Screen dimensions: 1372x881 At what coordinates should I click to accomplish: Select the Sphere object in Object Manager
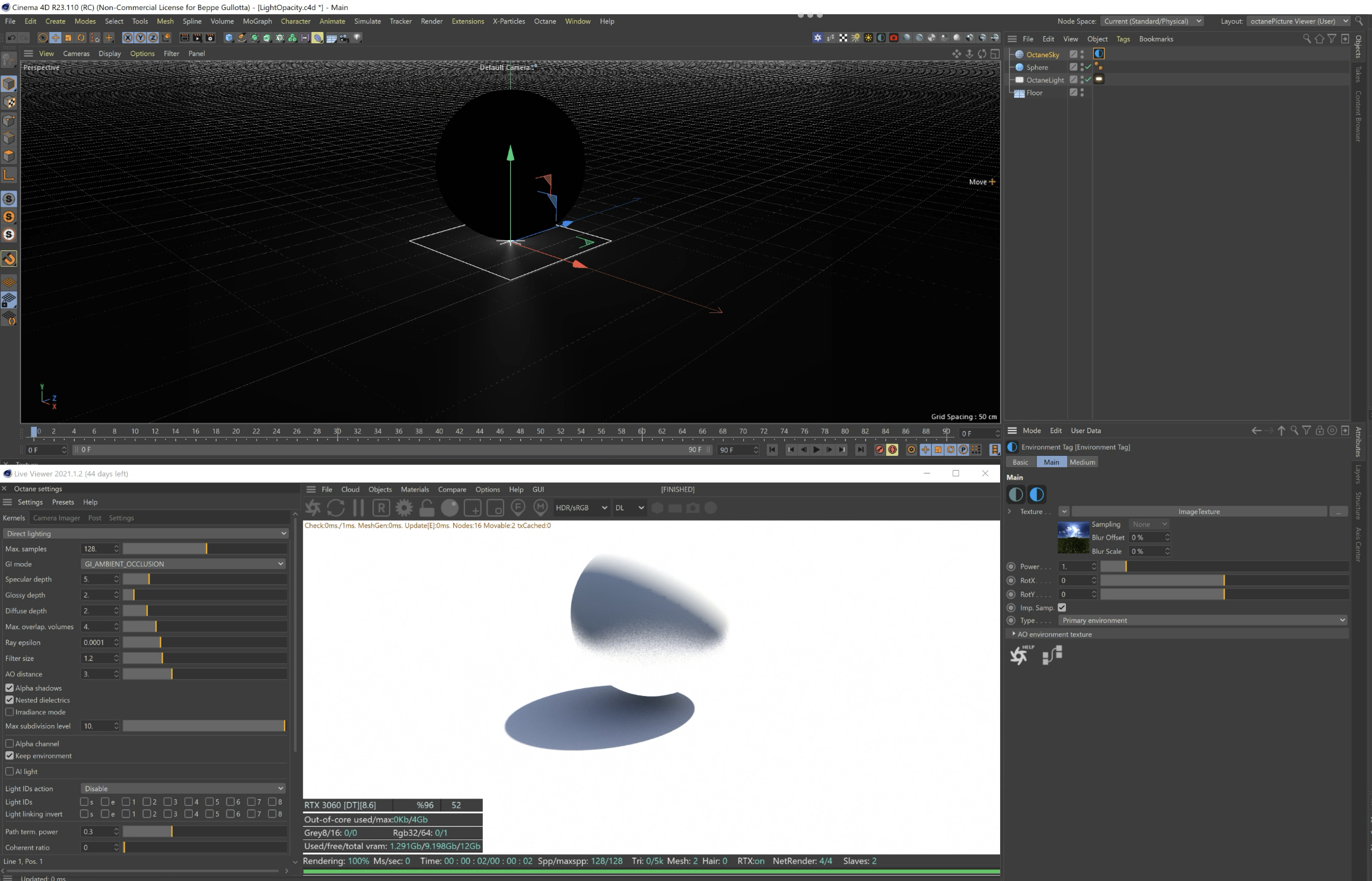click(x=1037, y=68)
